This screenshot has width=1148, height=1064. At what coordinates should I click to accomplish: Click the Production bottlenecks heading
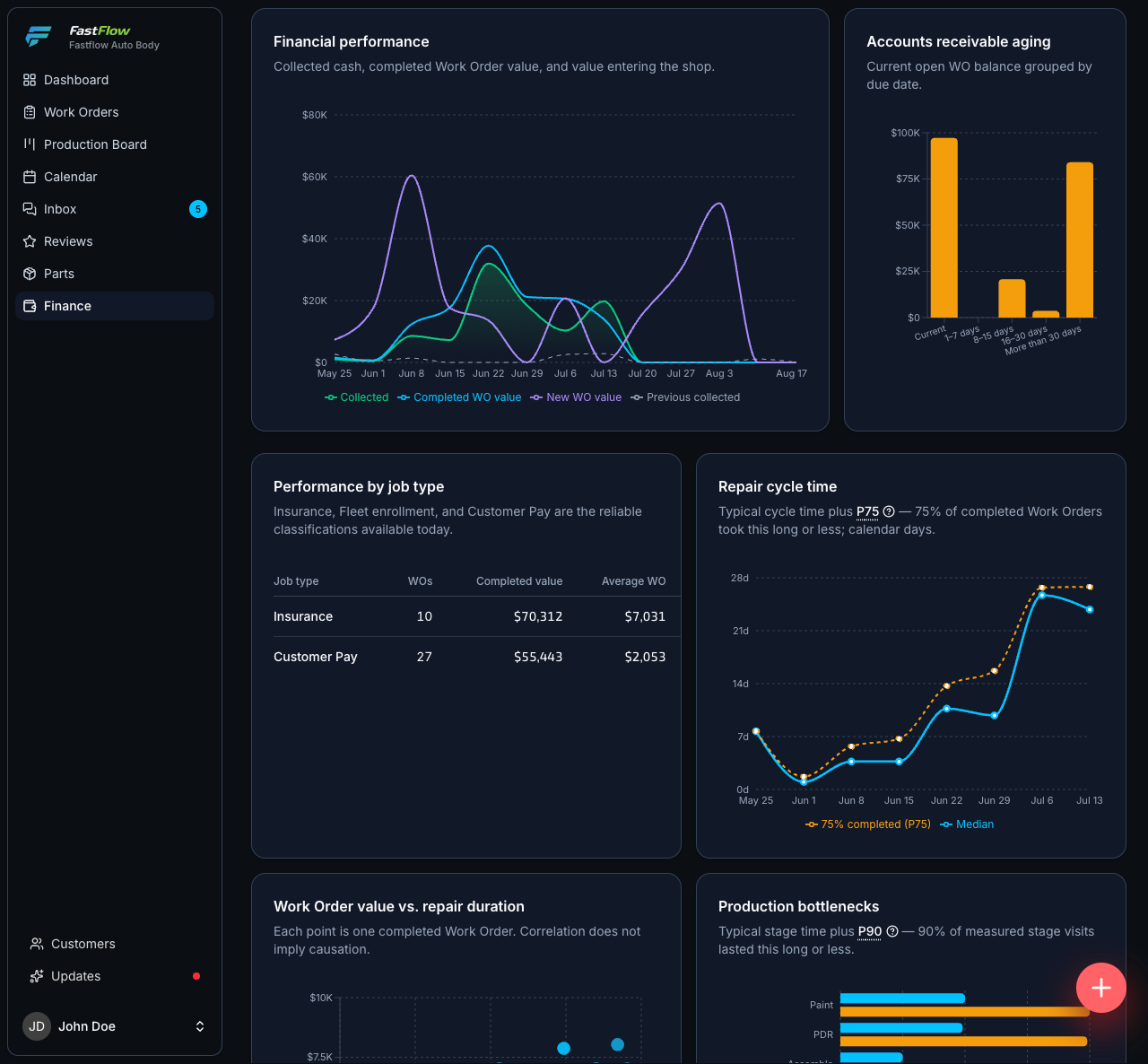(x=799, y=906)
